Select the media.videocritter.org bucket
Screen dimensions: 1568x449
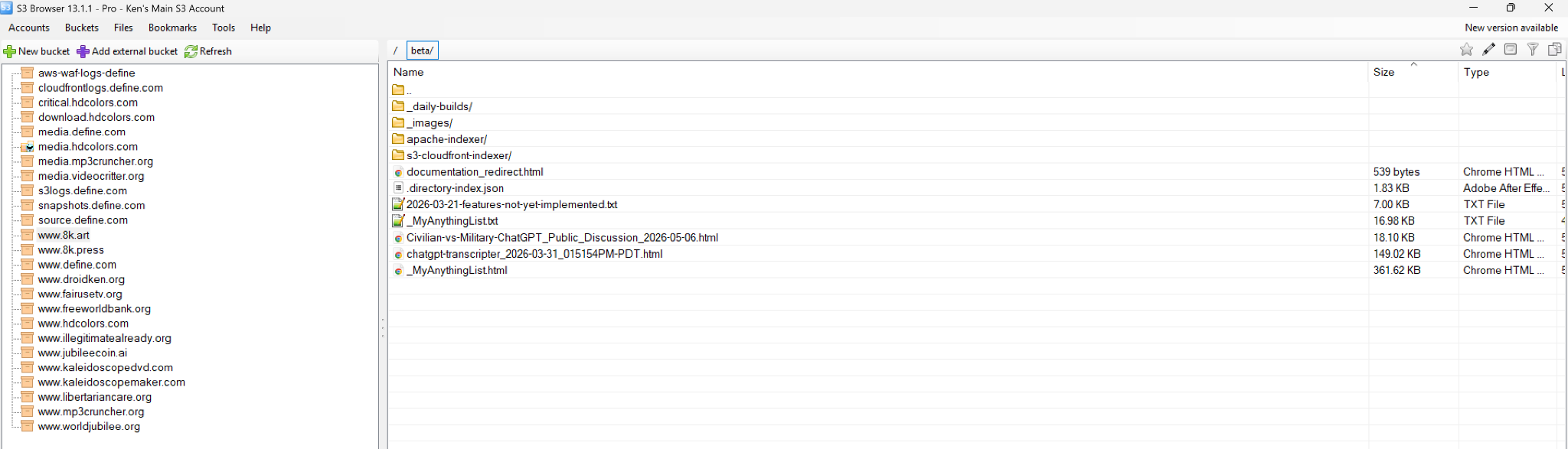coord(91,176)
